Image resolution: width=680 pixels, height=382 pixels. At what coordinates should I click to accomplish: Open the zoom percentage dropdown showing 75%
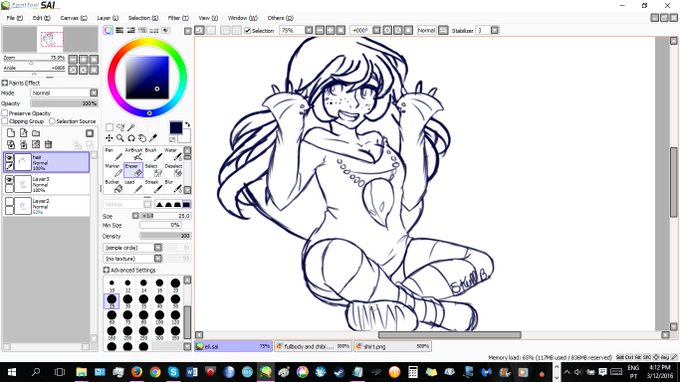click(x=309, y=30)
